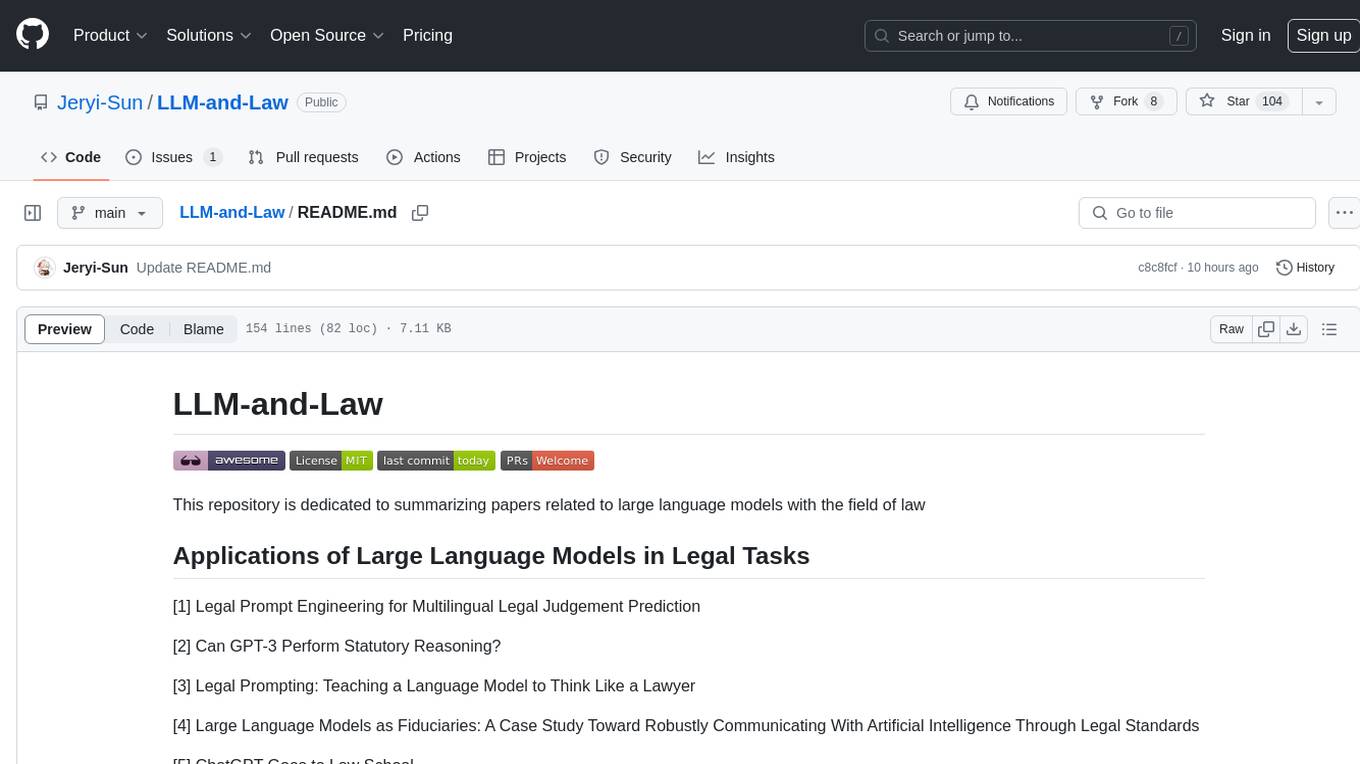Image resolution: width=1360 pixels, height=764 pixels.
Task: Expand the Solutions menu
Action: pyautogui.click(x=209, y=35)
